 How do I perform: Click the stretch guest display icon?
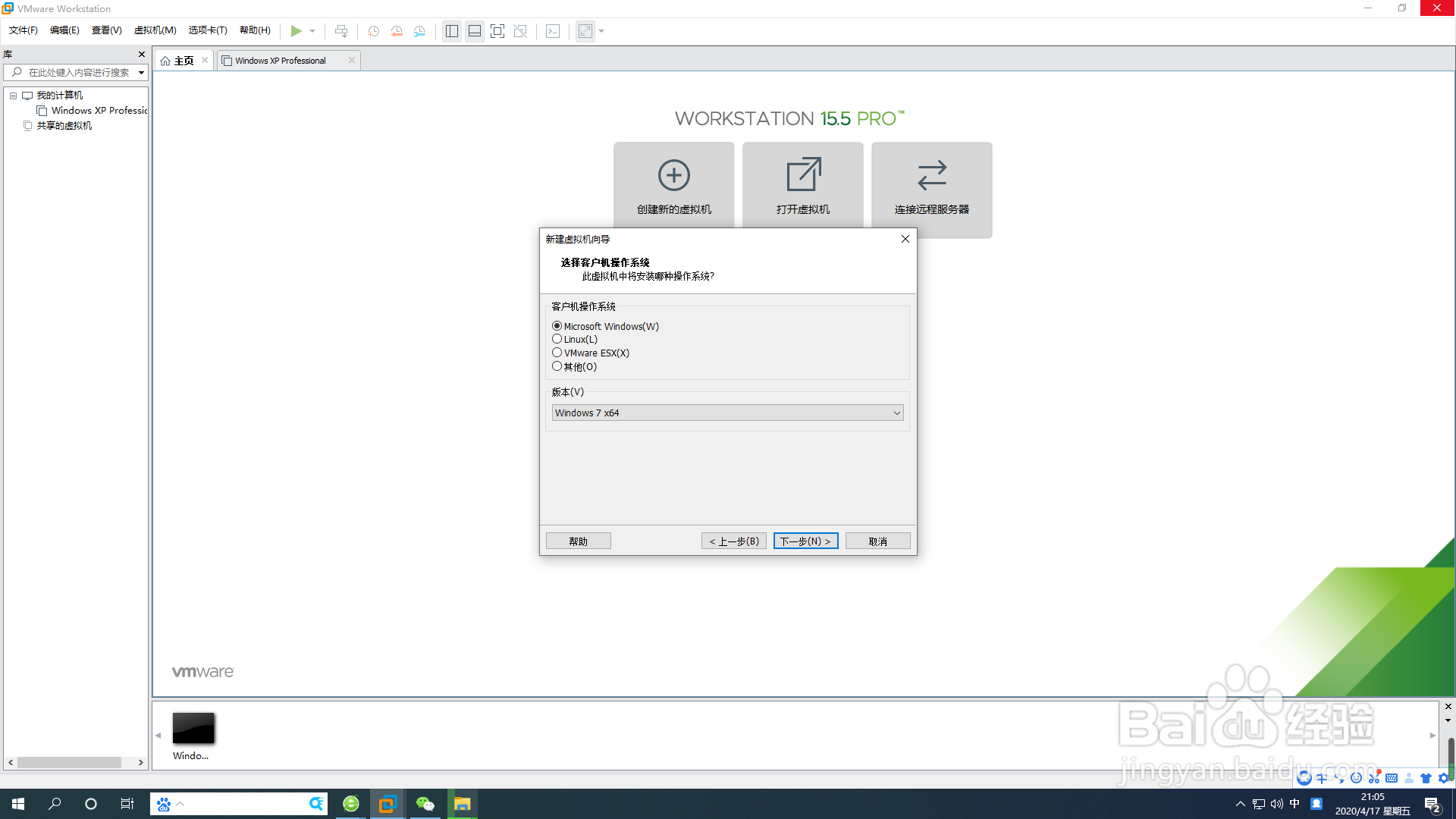click(x=585, y=31)
